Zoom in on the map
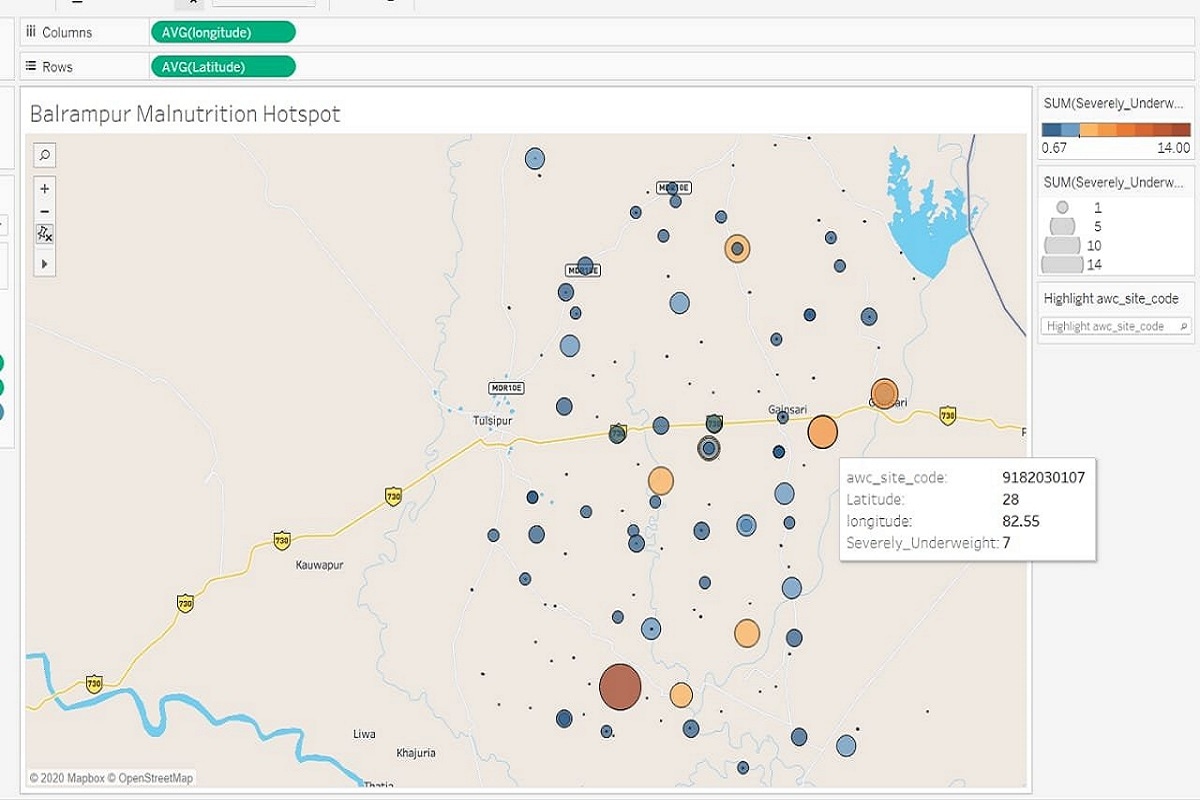This screenshot has height=800, width=1200. tap(45, 189)
